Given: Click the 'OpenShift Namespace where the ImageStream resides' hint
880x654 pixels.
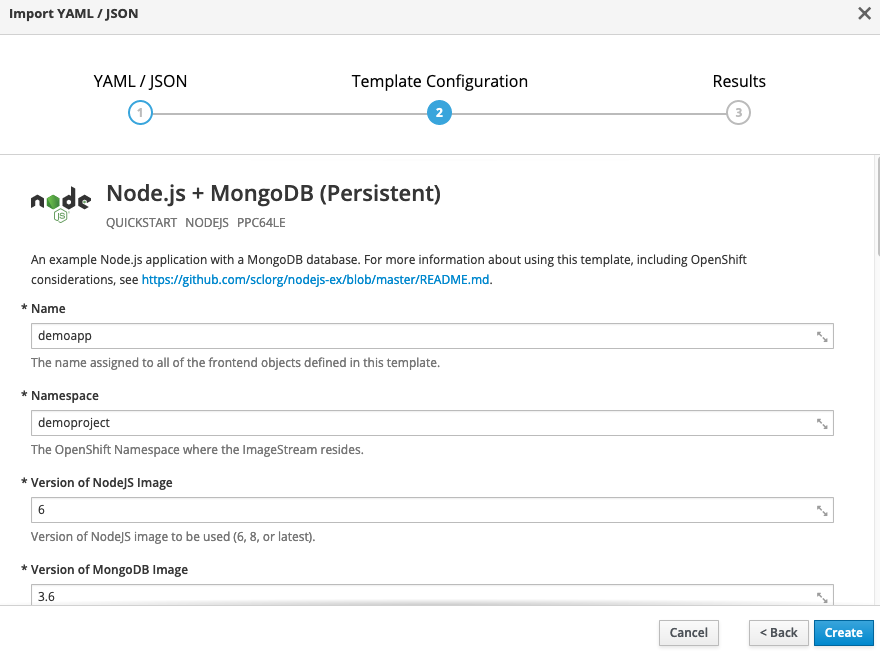Looking at the screenshot, I should (x=197, y=450).
